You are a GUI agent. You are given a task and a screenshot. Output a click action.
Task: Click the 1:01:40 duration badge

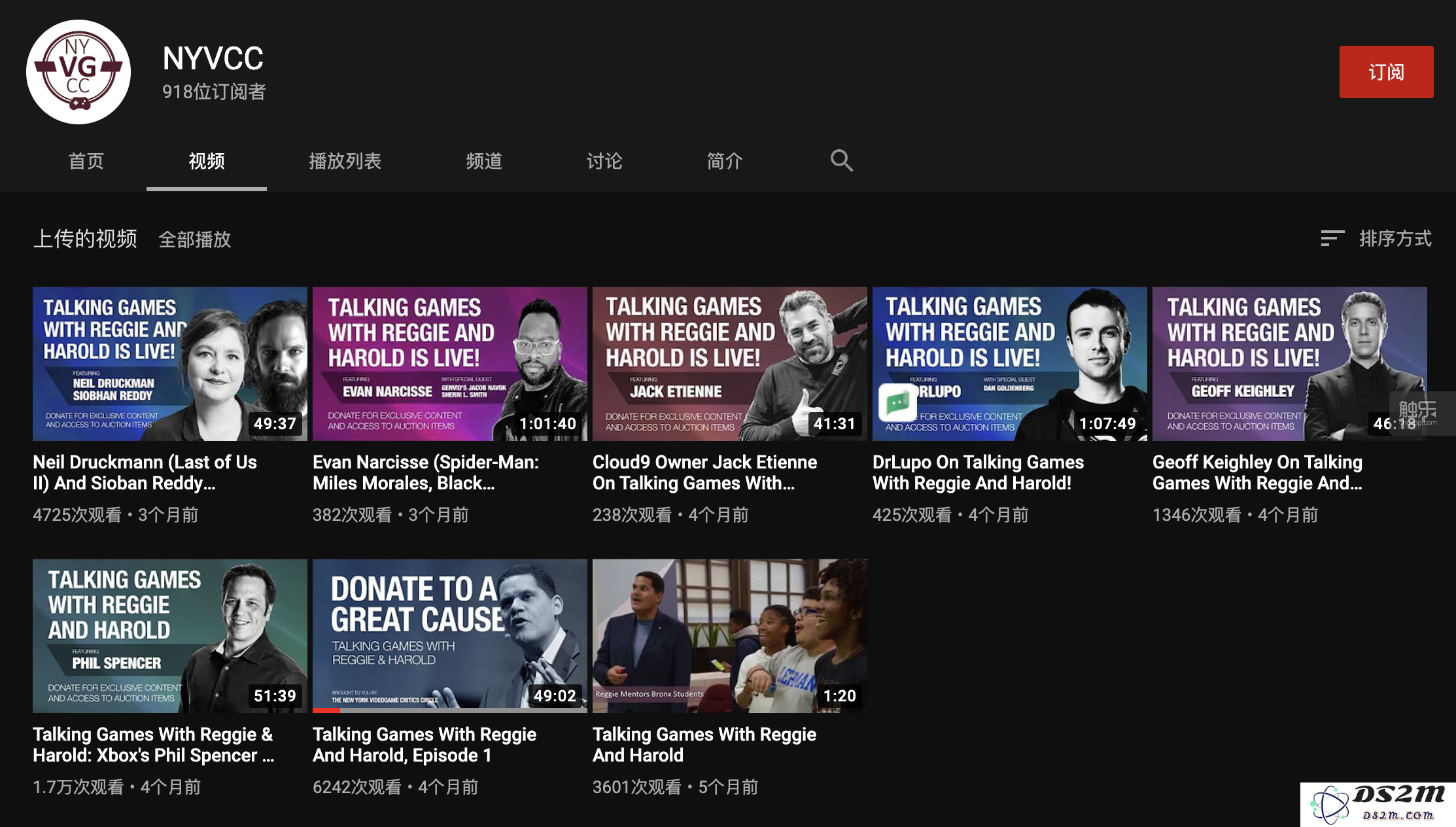tap(547, 423)
